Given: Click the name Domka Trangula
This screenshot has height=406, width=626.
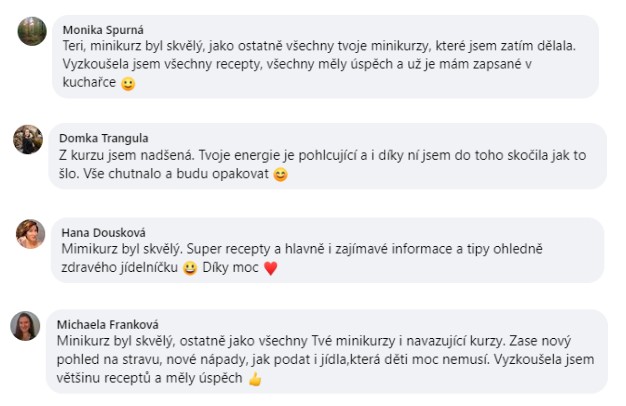Looking at the screenshot, I should click(105, 137).
